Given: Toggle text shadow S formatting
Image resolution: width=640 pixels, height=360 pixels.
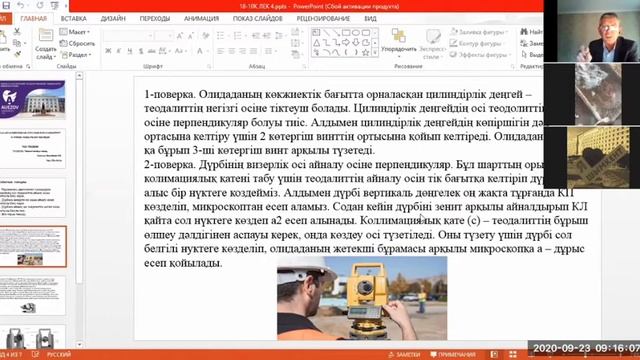Looking at the screenshot, I should 141,51.
